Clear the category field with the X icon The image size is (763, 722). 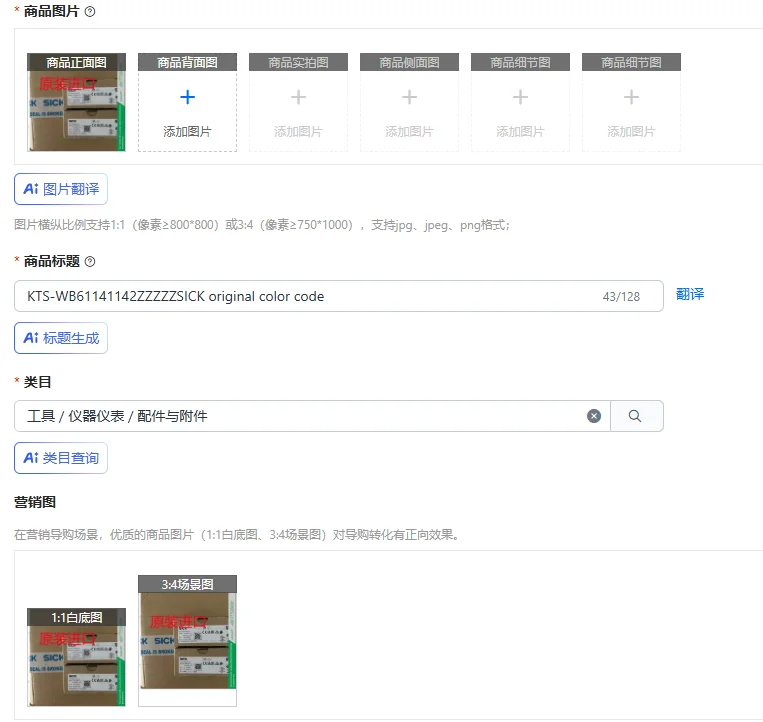coord(594,416)
